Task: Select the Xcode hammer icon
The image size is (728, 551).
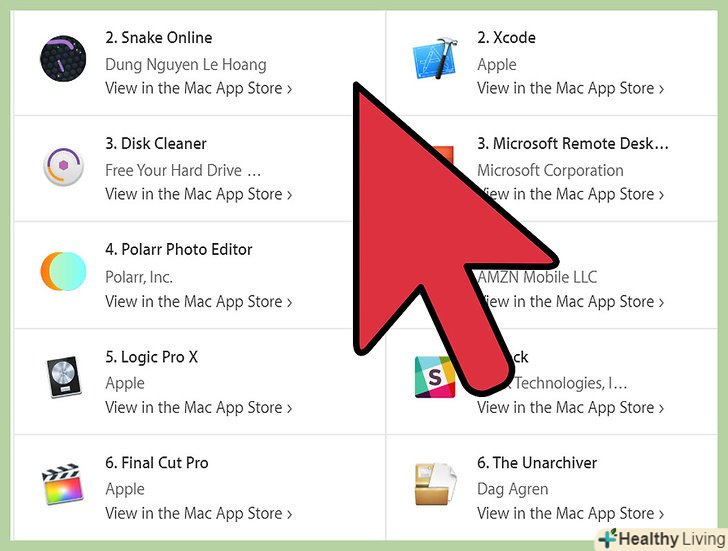Action: (435, 58)
